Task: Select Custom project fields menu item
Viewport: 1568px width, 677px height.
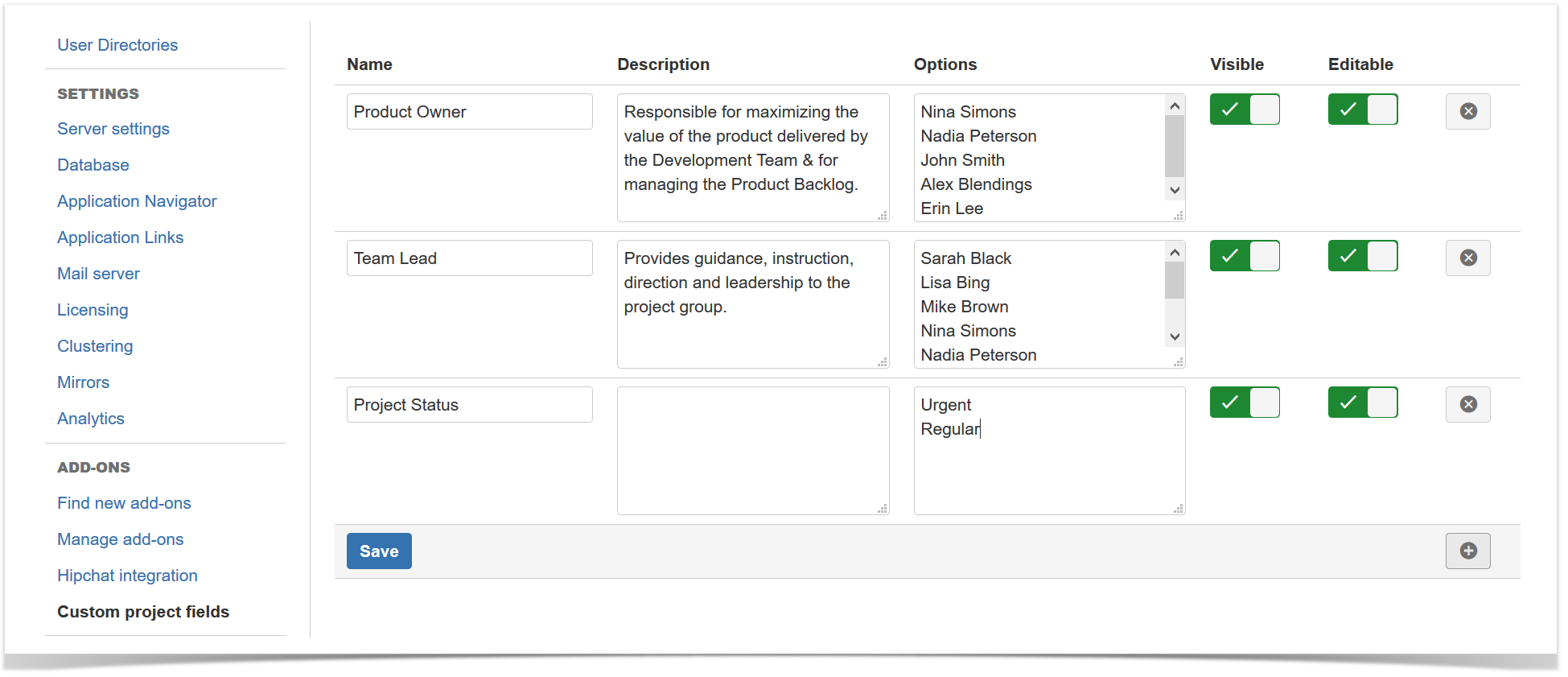Action: (143, 612)
